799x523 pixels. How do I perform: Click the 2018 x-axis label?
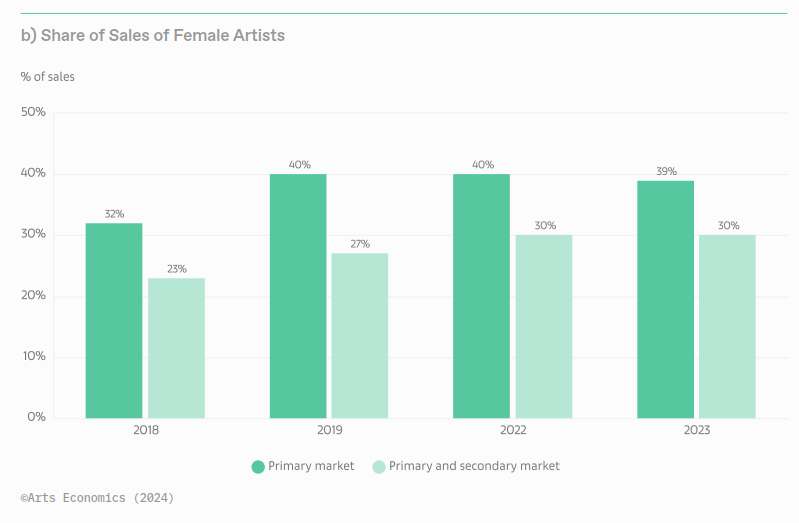coord(146,430)
